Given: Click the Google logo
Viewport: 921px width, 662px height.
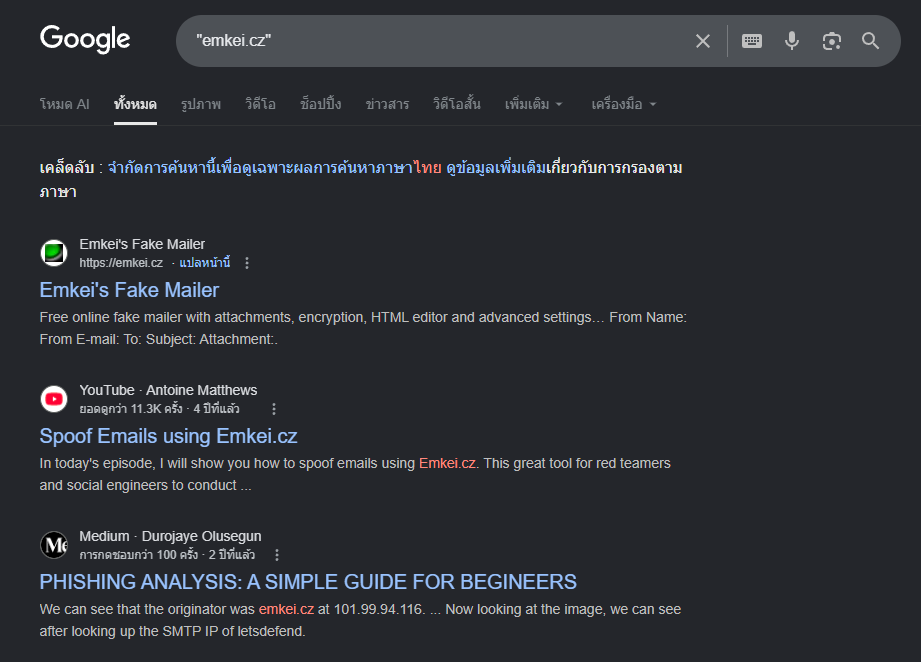Looking at the screenshot, I should [85, 39].
